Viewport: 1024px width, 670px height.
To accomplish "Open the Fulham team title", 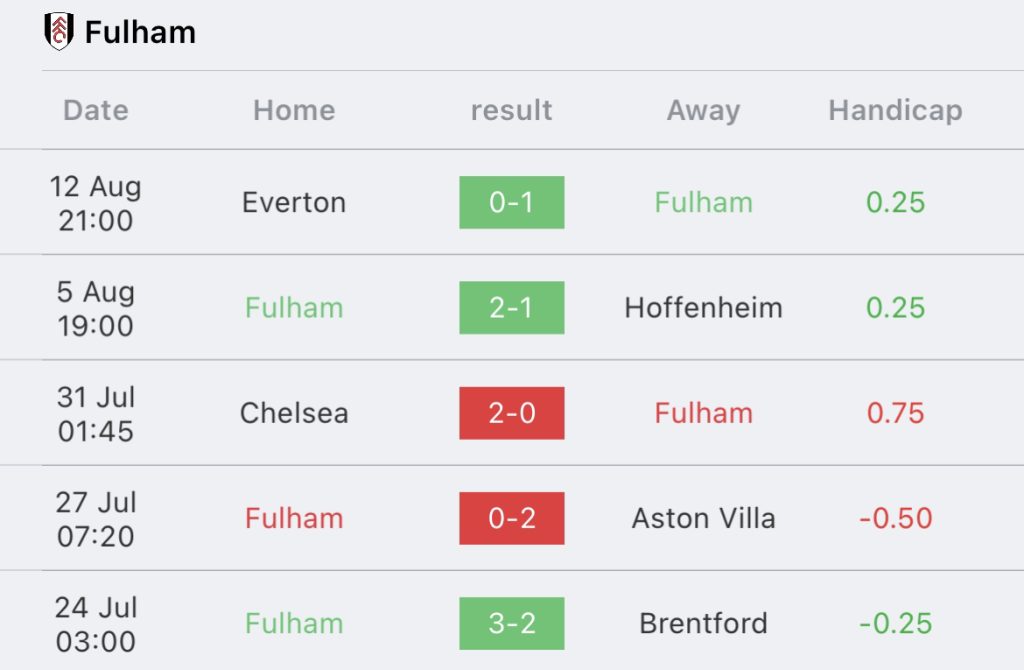I will (140, 32).
